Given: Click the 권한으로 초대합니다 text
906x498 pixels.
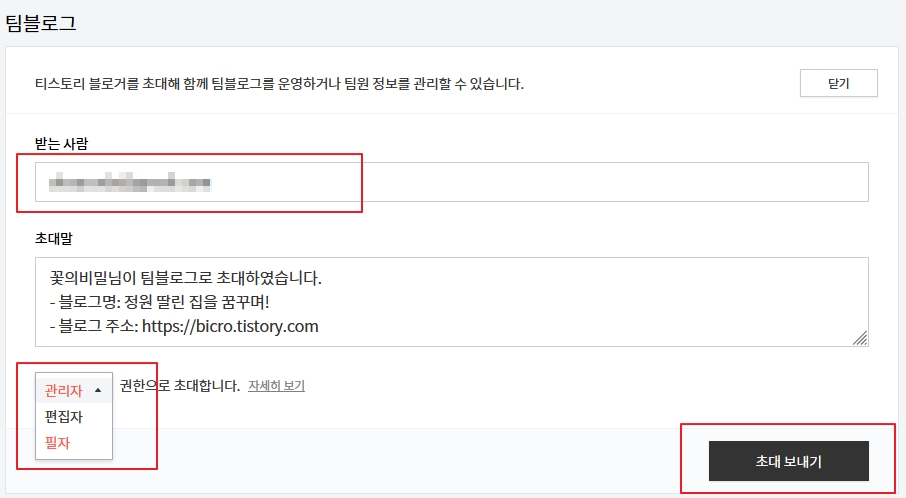Looking at the screenshot, I should click(179, 385).
